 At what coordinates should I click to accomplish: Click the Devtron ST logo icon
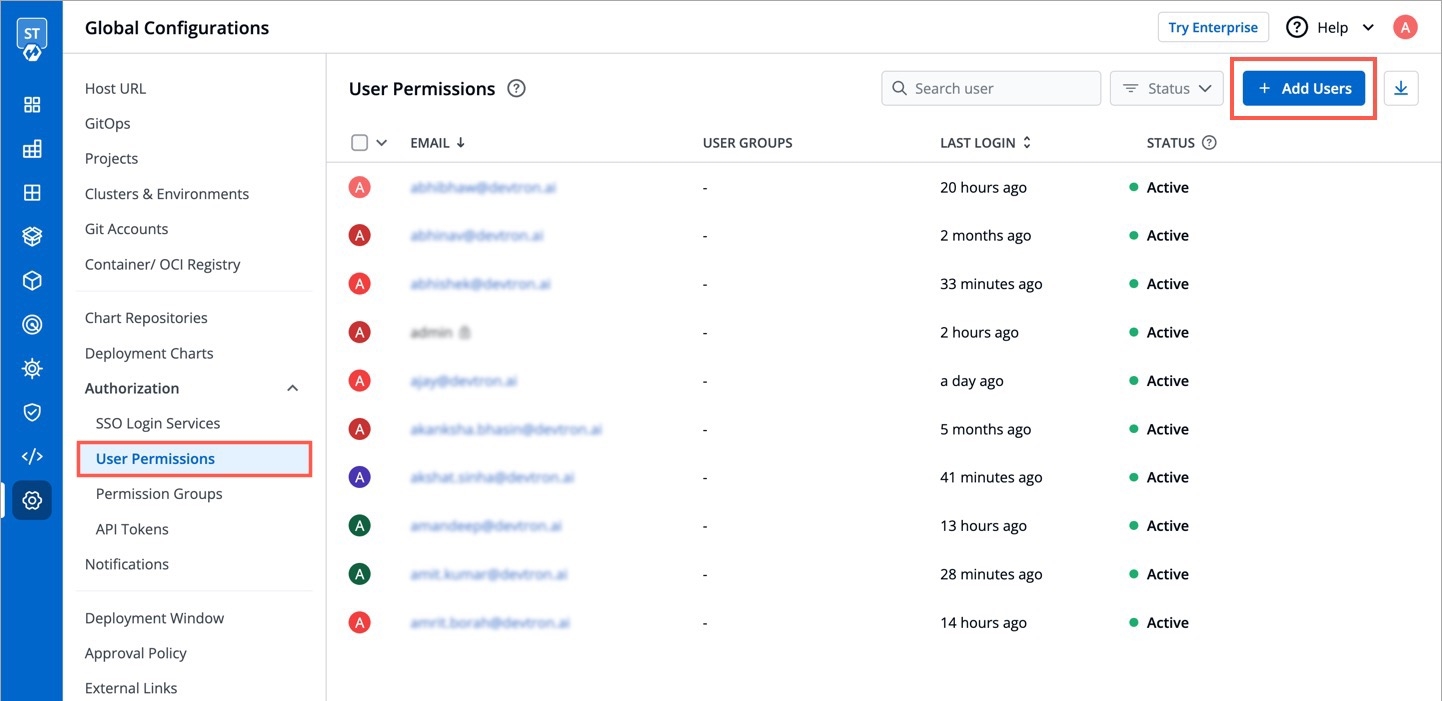pyautogui.click(x=32, y=38)
